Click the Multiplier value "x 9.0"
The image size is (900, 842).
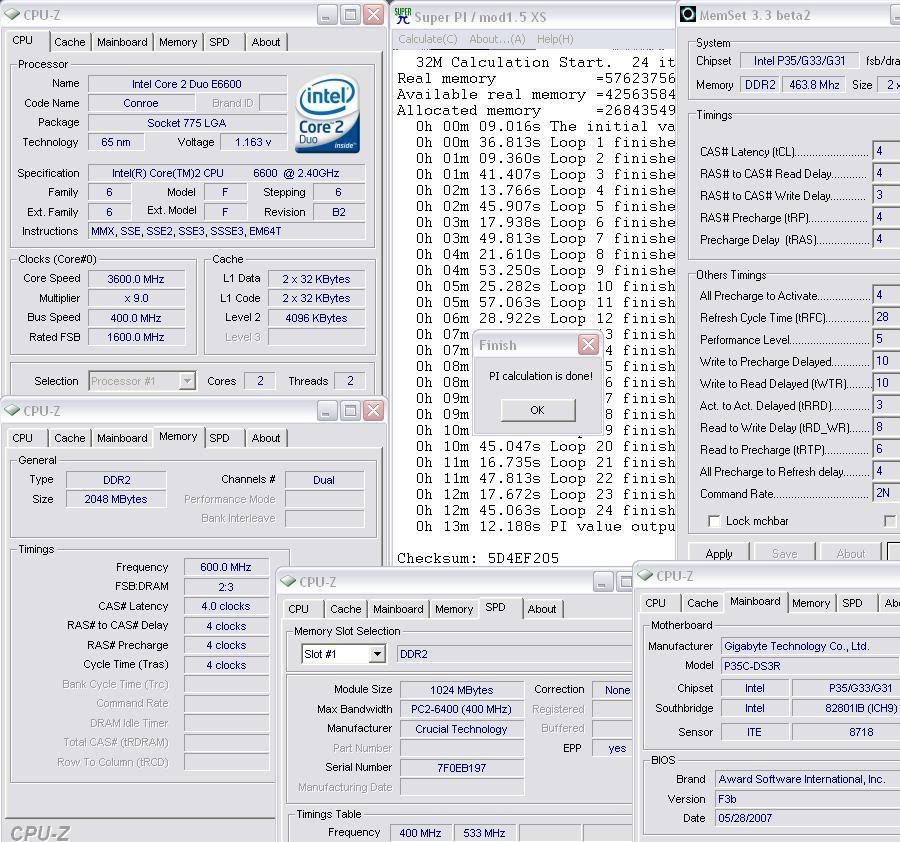(x=136, y=298)
